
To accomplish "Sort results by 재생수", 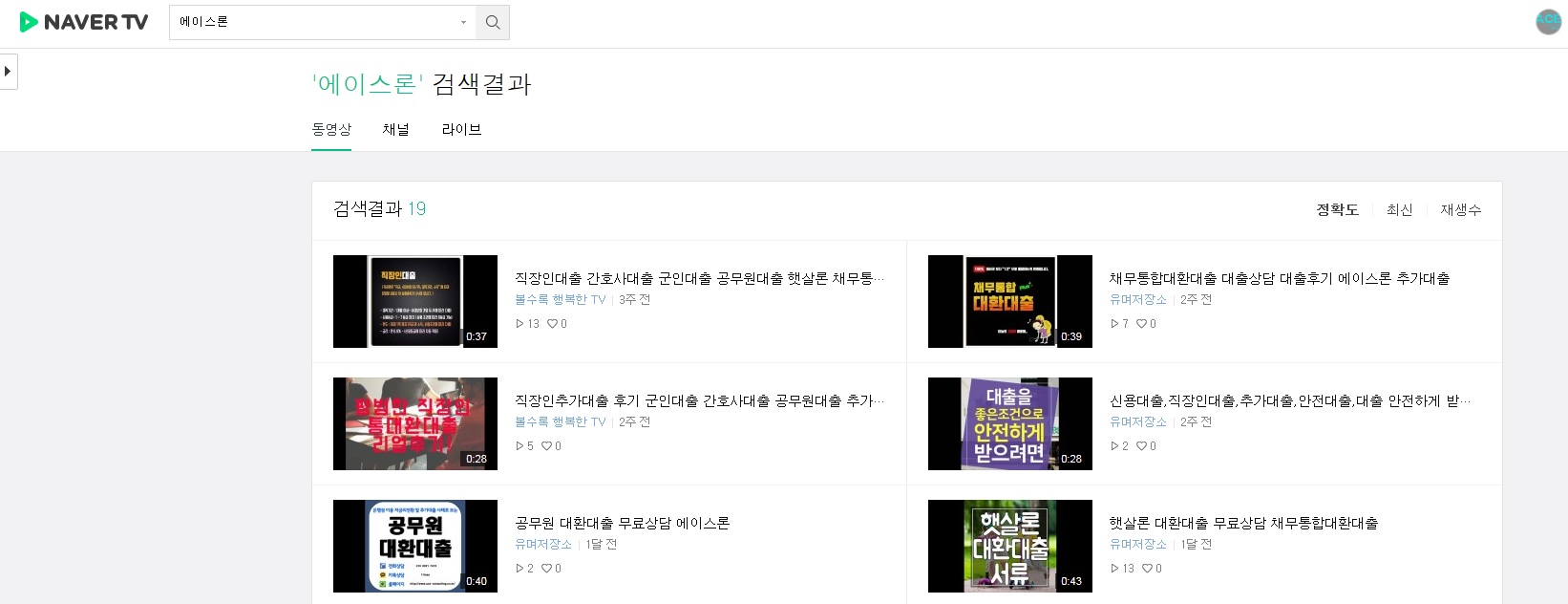I will point(1460,210).
